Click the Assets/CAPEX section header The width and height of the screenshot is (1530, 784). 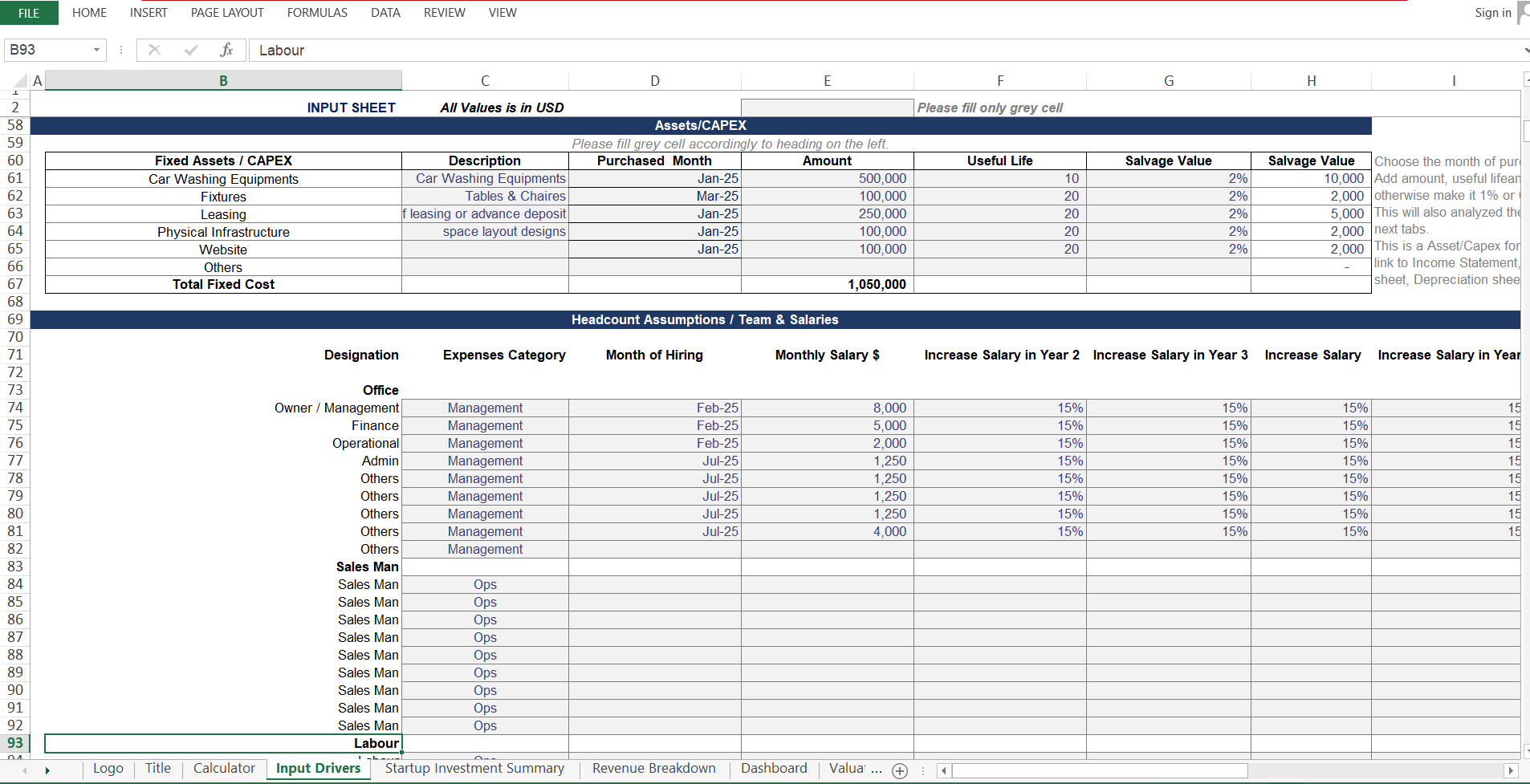pyautogui.click(x=700, y=125)
